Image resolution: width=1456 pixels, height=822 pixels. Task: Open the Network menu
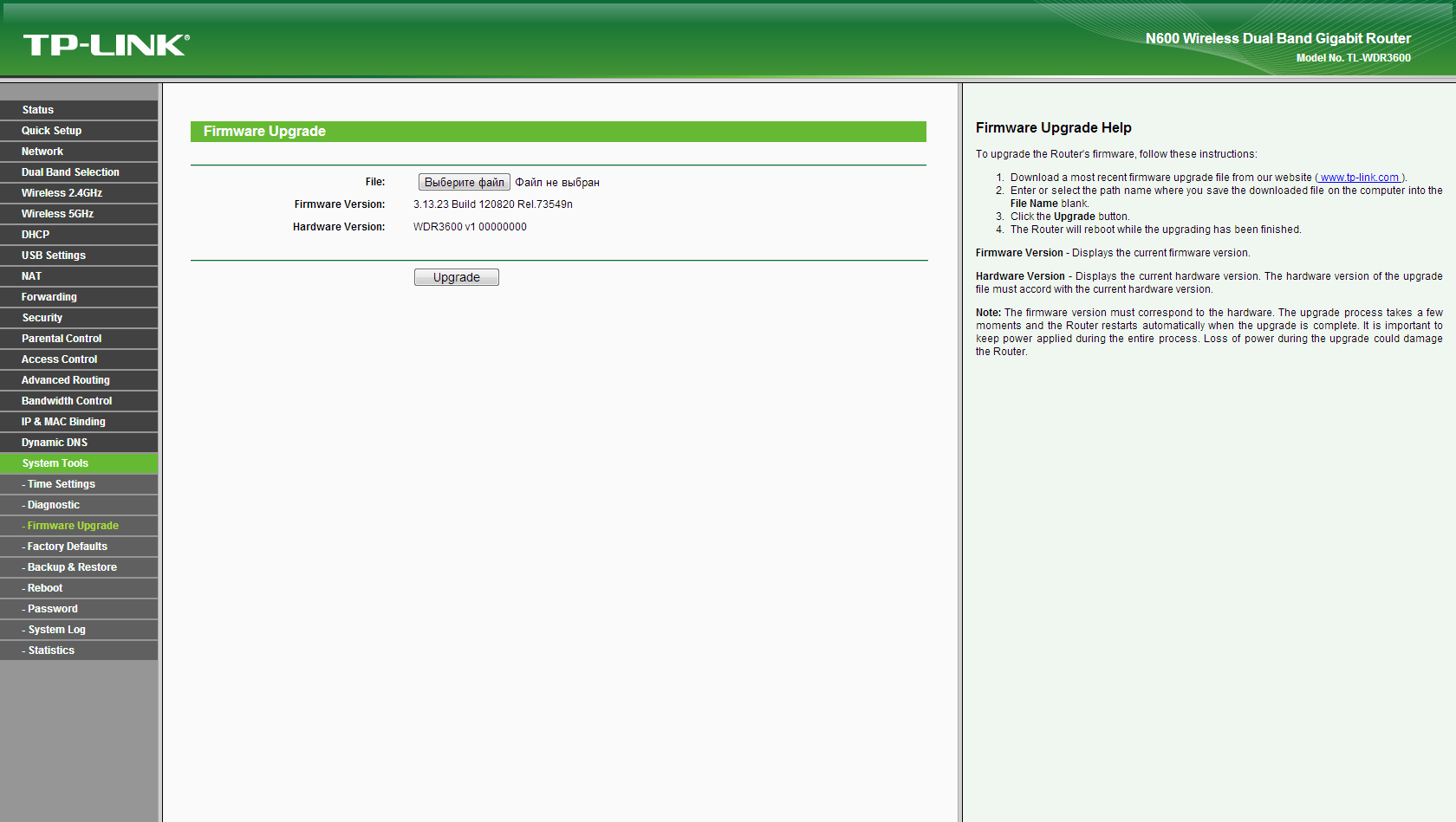click(x=79, y=152)
